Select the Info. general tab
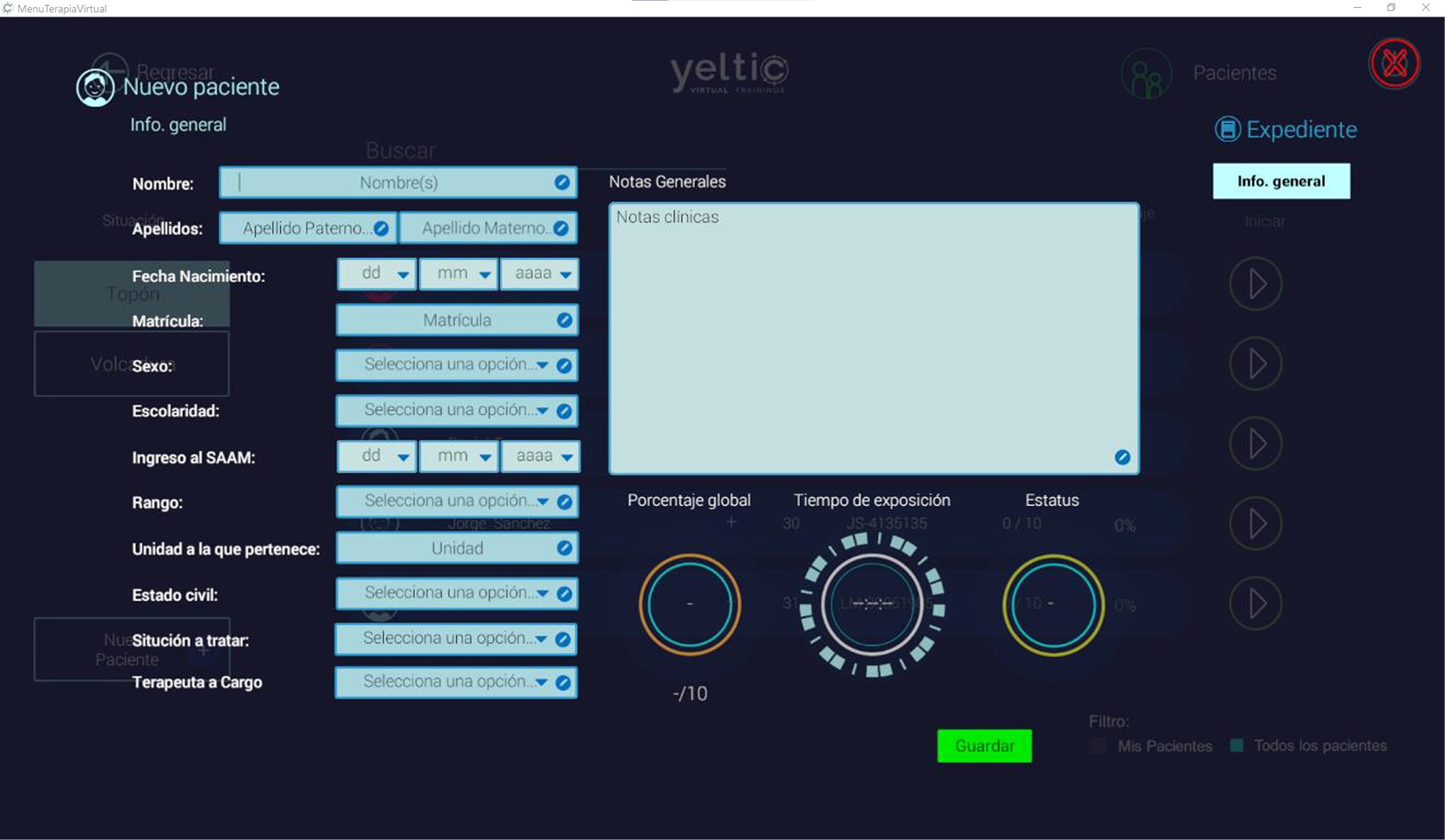Viewport: 1445px width, 840px height. (x=1280, y=181)
